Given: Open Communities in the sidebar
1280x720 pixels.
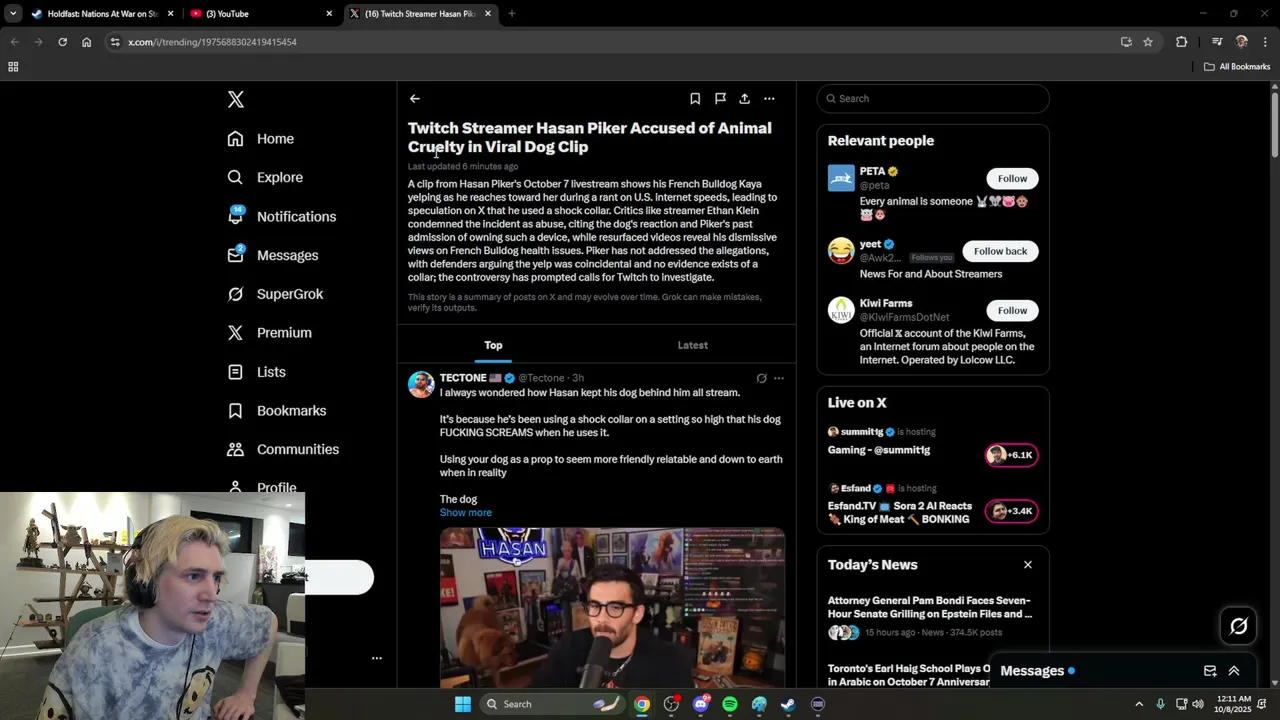Looking at the screenshot, I should click(282, 450).
